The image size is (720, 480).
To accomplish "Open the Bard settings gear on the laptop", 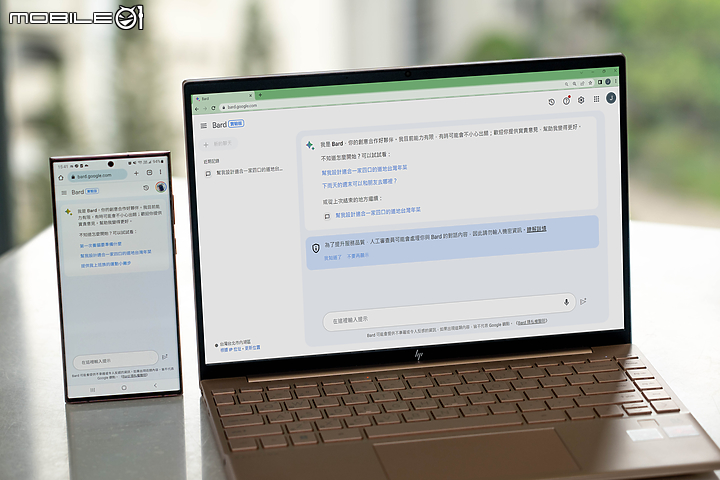I will [x=581, y=100].
